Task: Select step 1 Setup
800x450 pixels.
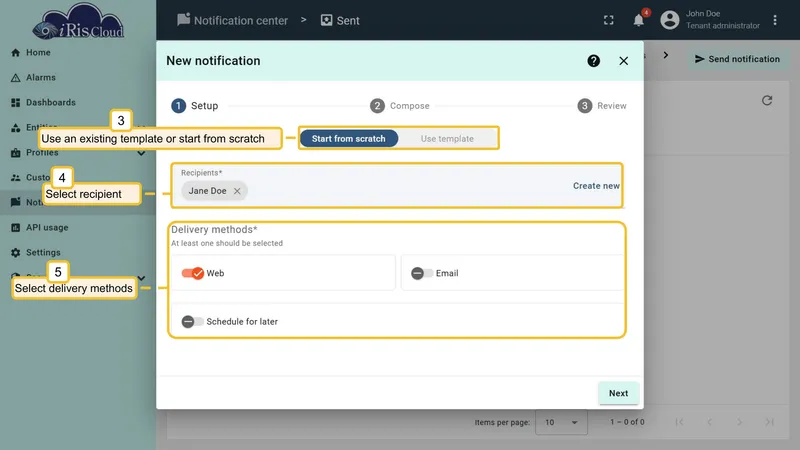Action: click(194, 106)
